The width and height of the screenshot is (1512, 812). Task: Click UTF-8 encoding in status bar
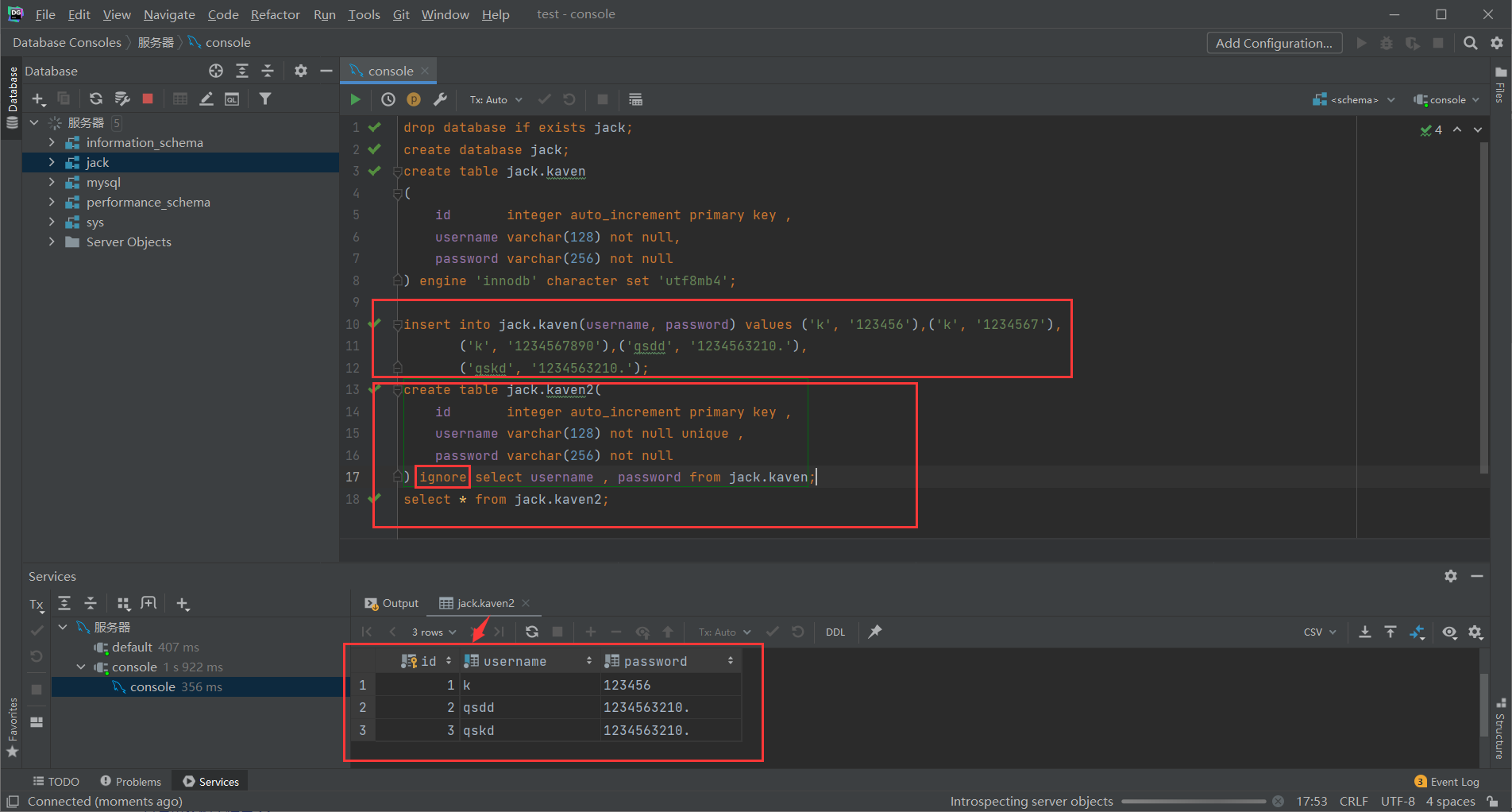(1398, 801)
